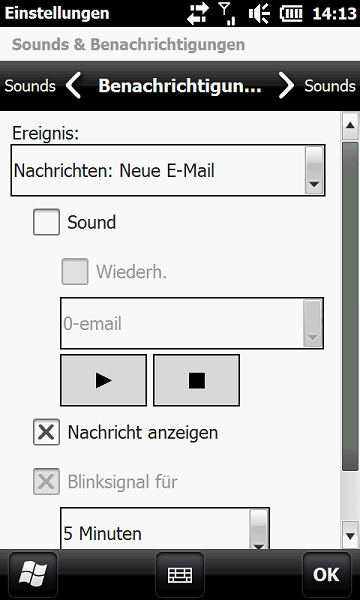Click the clock showing 14:13
Viewport: 360px width, 600px height.
(334, 14)
